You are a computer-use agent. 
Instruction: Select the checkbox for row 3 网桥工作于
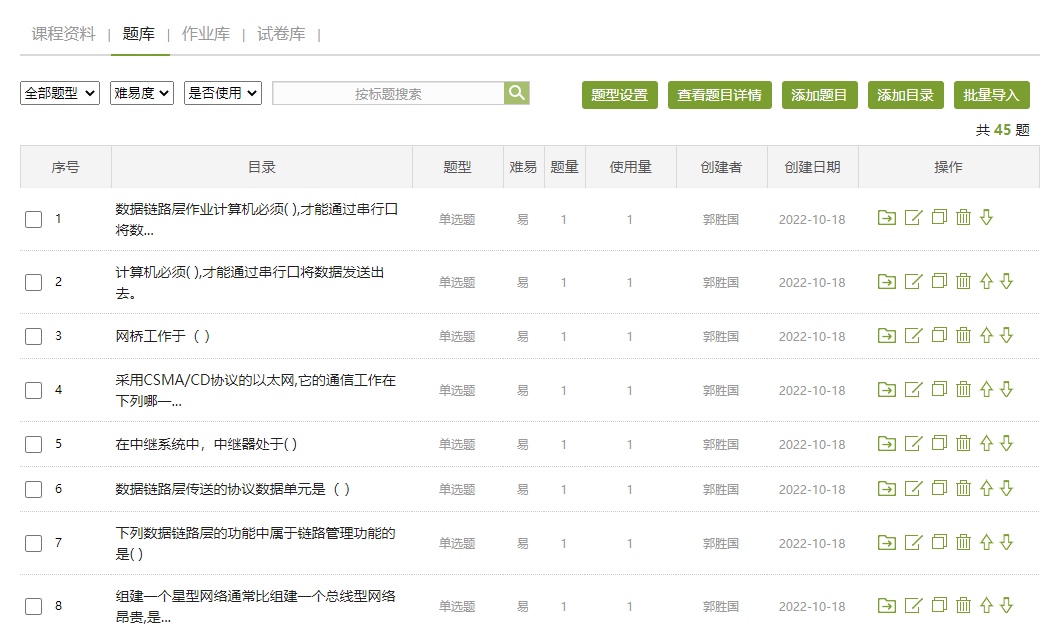click(x=33, y=336)
